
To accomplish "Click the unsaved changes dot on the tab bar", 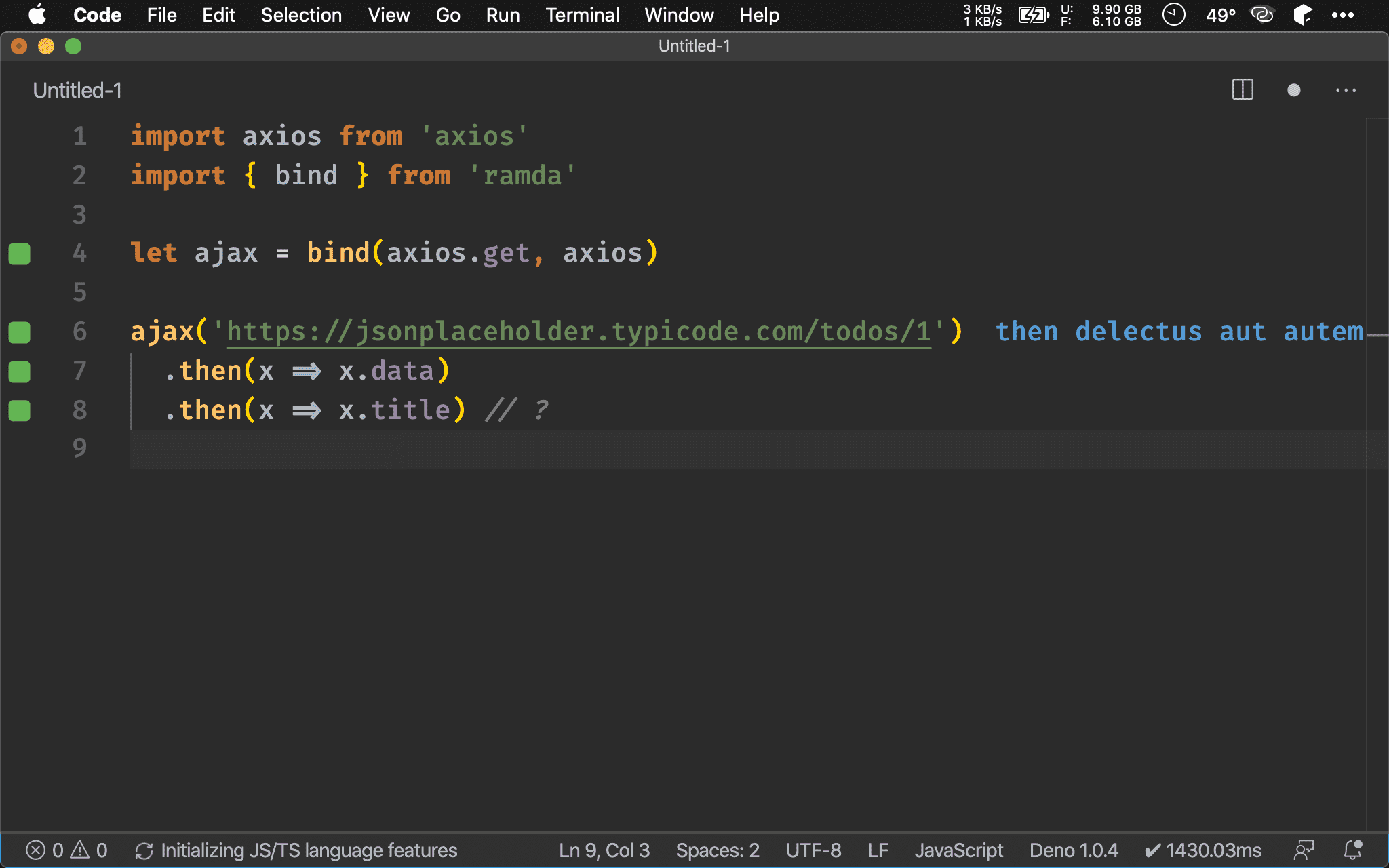I will coord(1293,90).
